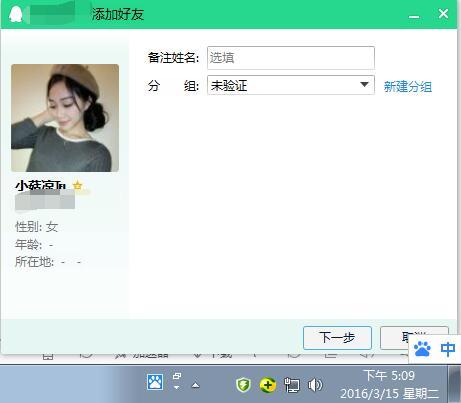This screenshot has height=403, width=461.
Task: Click the Baidu paw icon on floating IME bar
Action: click(422, 349)
